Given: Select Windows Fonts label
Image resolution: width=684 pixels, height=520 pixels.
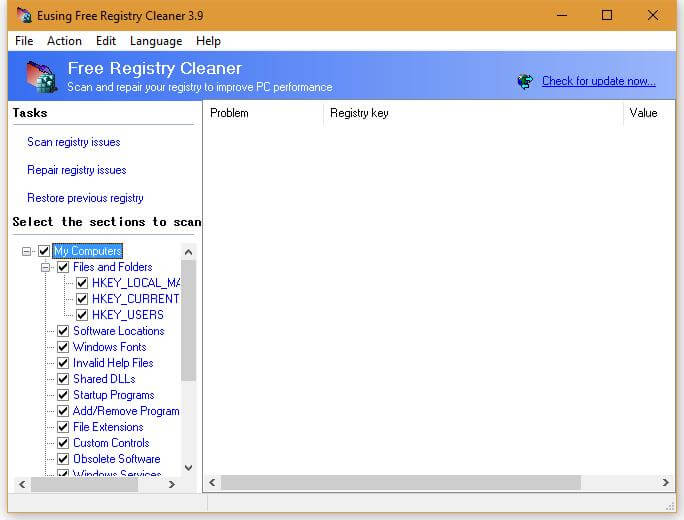Looking at the screenshot, I should [x=109, y=347].
